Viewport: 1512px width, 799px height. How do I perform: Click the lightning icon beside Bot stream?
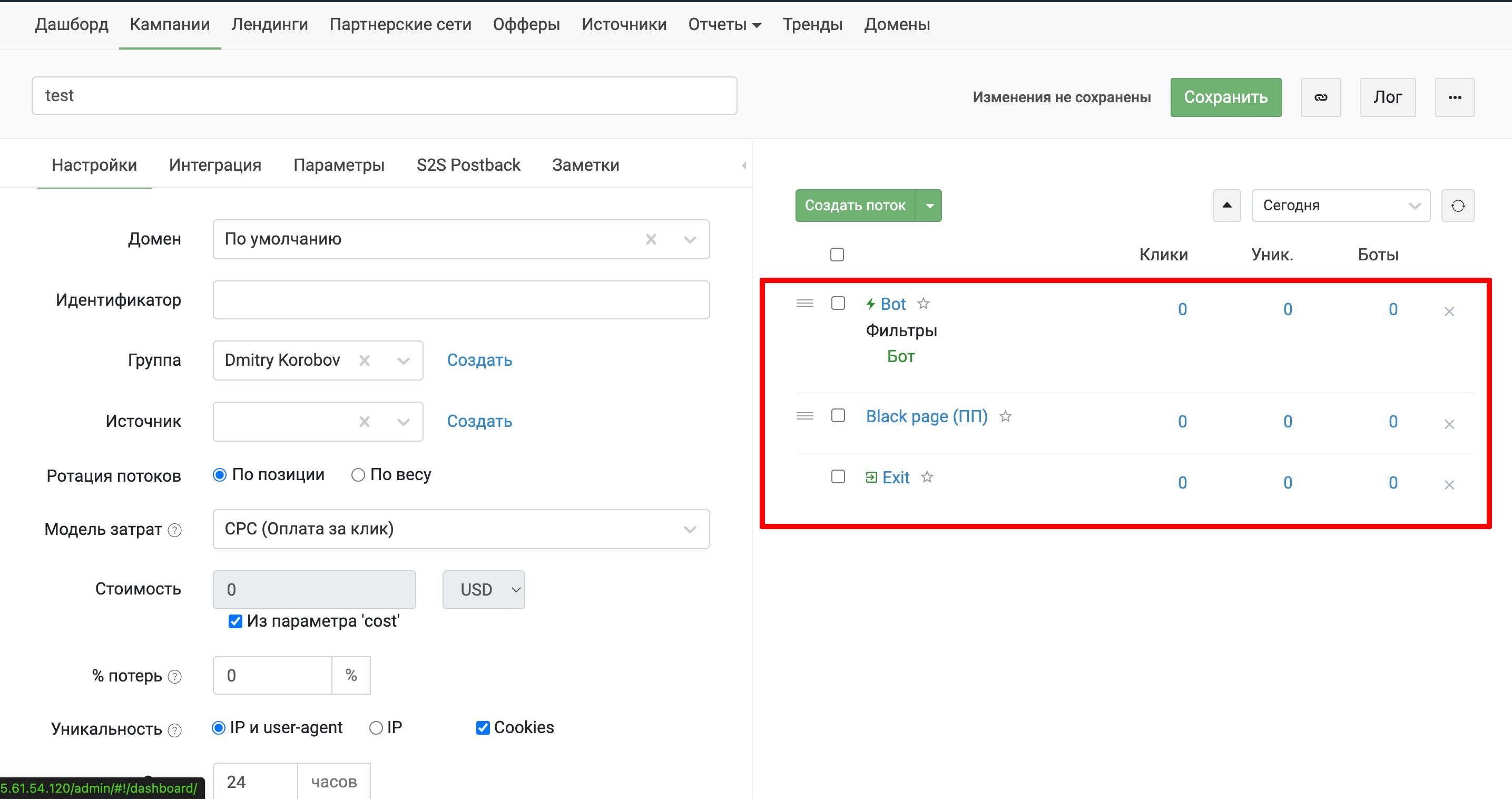[x=870, y=304]
